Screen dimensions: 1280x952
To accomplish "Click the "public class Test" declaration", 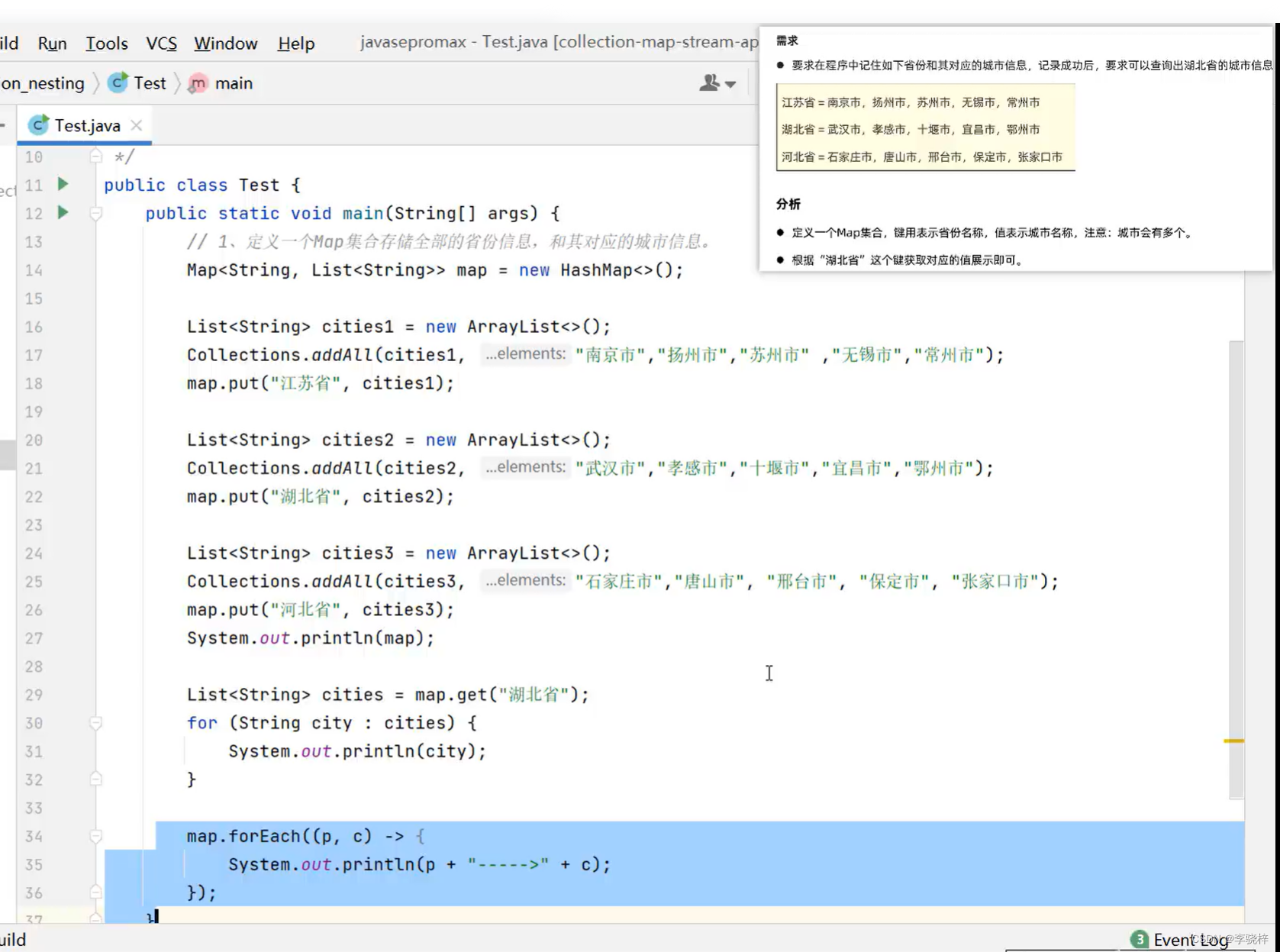I will [202, 185].
